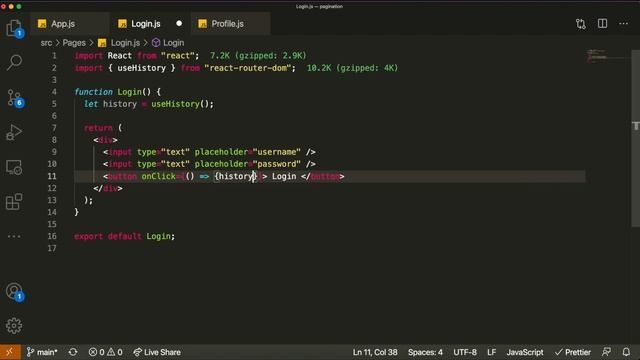Open the Search view icon
The height and width of the screenshot is (360, 640).
point(14,62)
